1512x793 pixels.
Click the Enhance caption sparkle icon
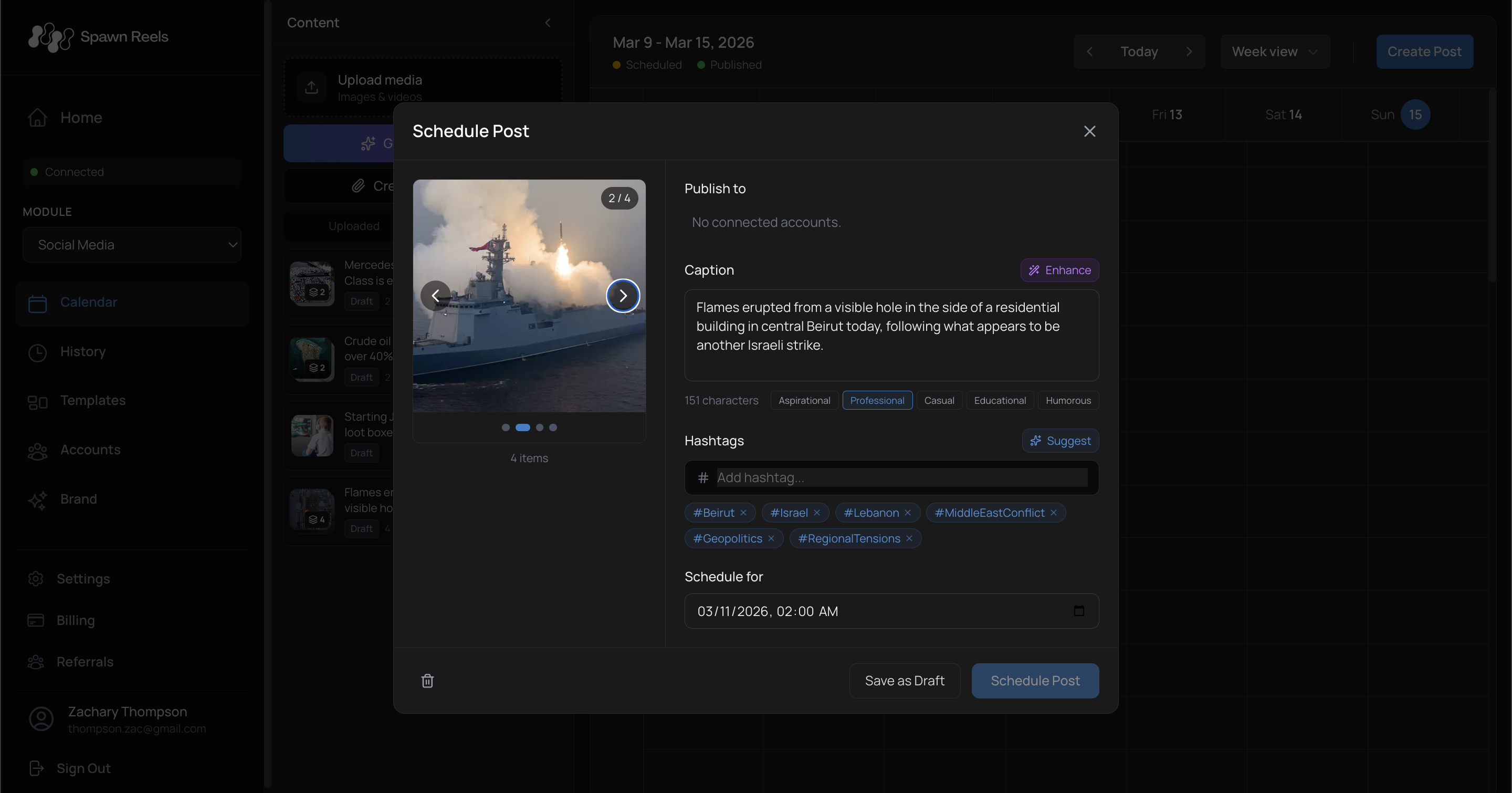(1035, 270)
